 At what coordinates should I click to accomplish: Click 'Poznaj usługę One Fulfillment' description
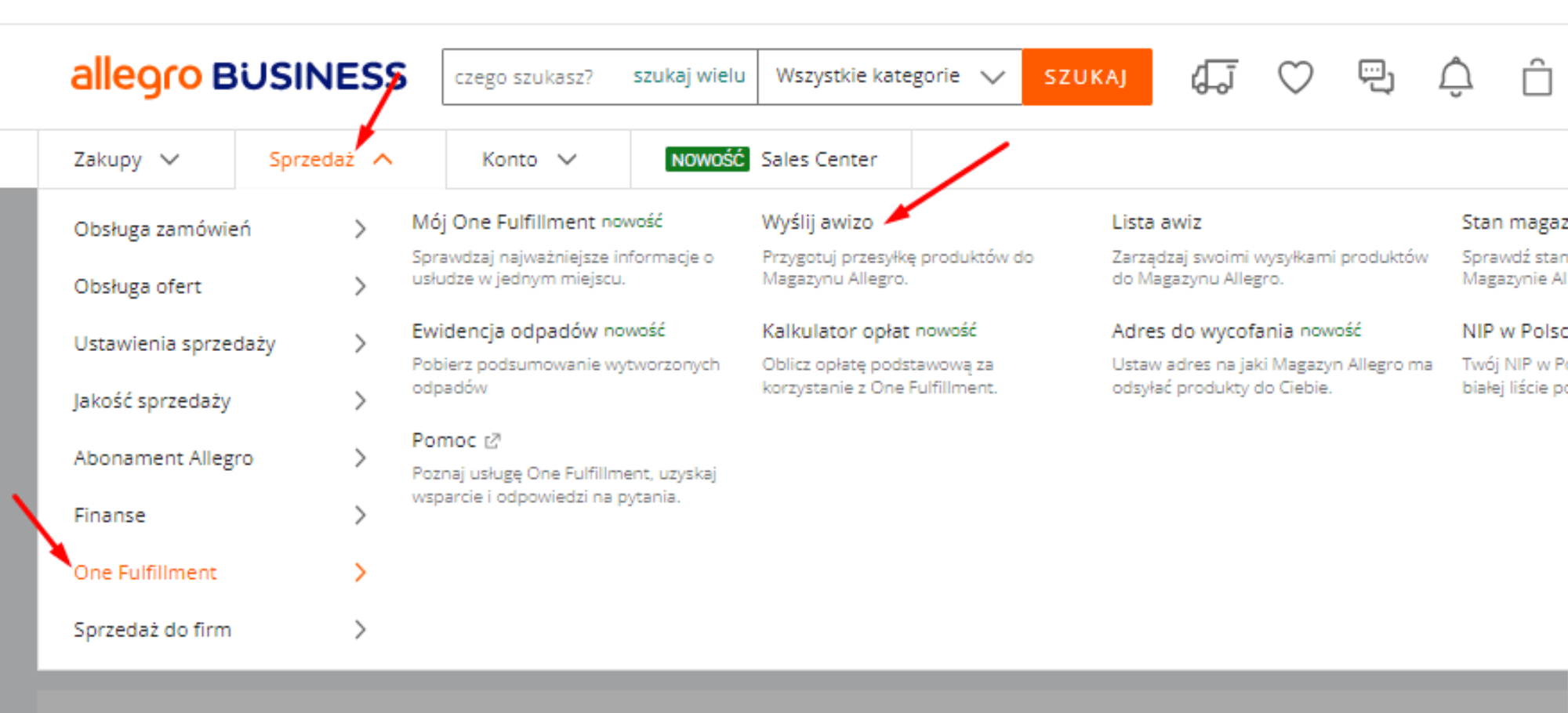[x=564, y=484]
